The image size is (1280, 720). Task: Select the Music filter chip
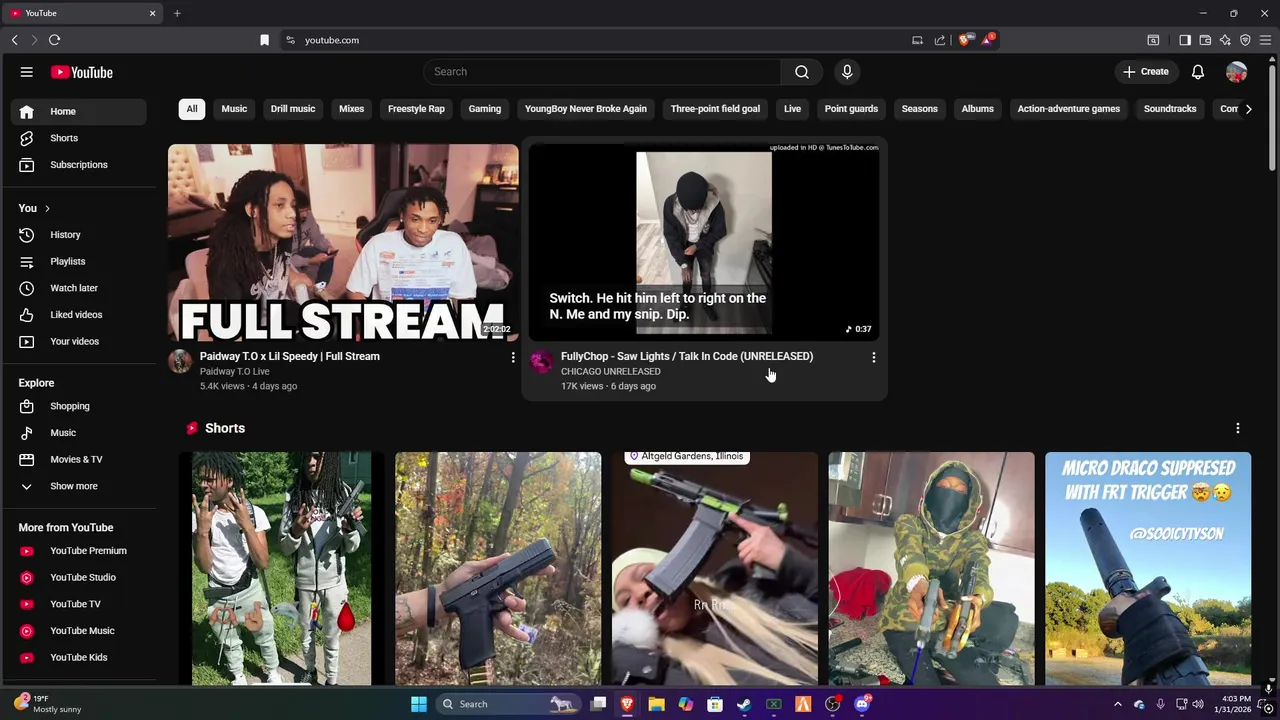pyautogui.click(x=234, y=109)
